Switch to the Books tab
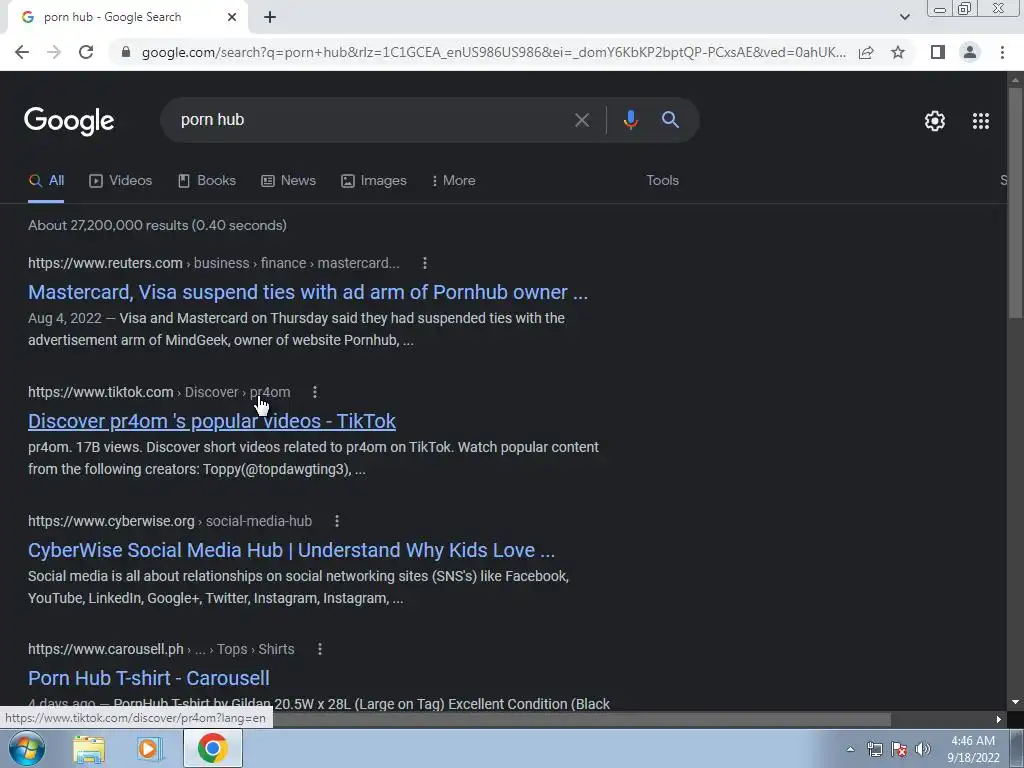Viewport: 1024px width, 768px height. pyautogui.click(x=206, y=181)
